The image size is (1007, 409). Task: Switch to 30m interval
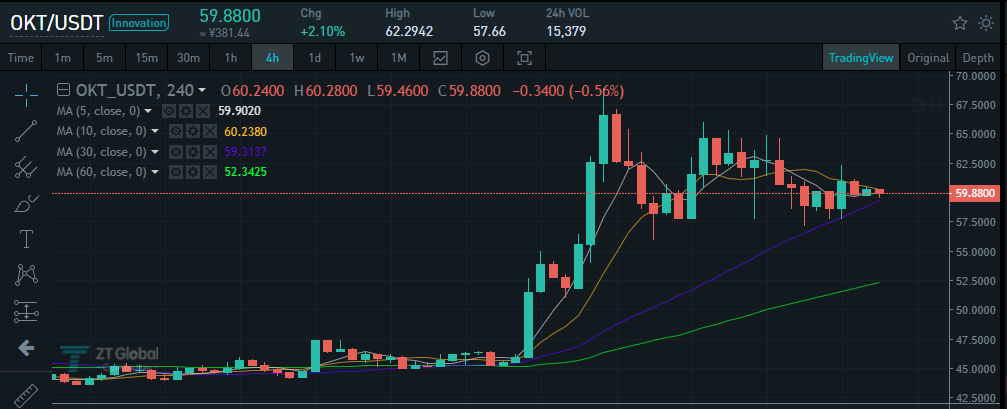[x=188, y=58]
